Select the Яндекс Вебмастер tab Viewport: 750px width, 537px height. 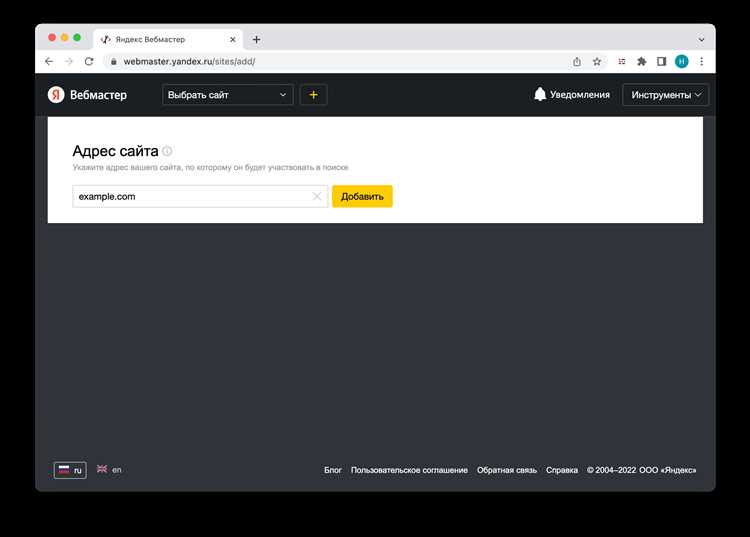point(168,39)
